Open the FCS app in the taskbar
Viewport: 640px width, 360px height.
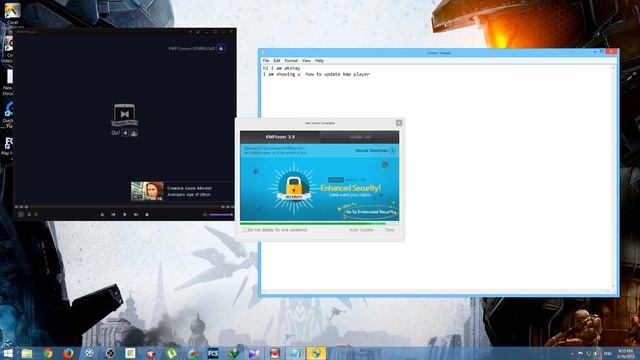click(x=213, y=353)
